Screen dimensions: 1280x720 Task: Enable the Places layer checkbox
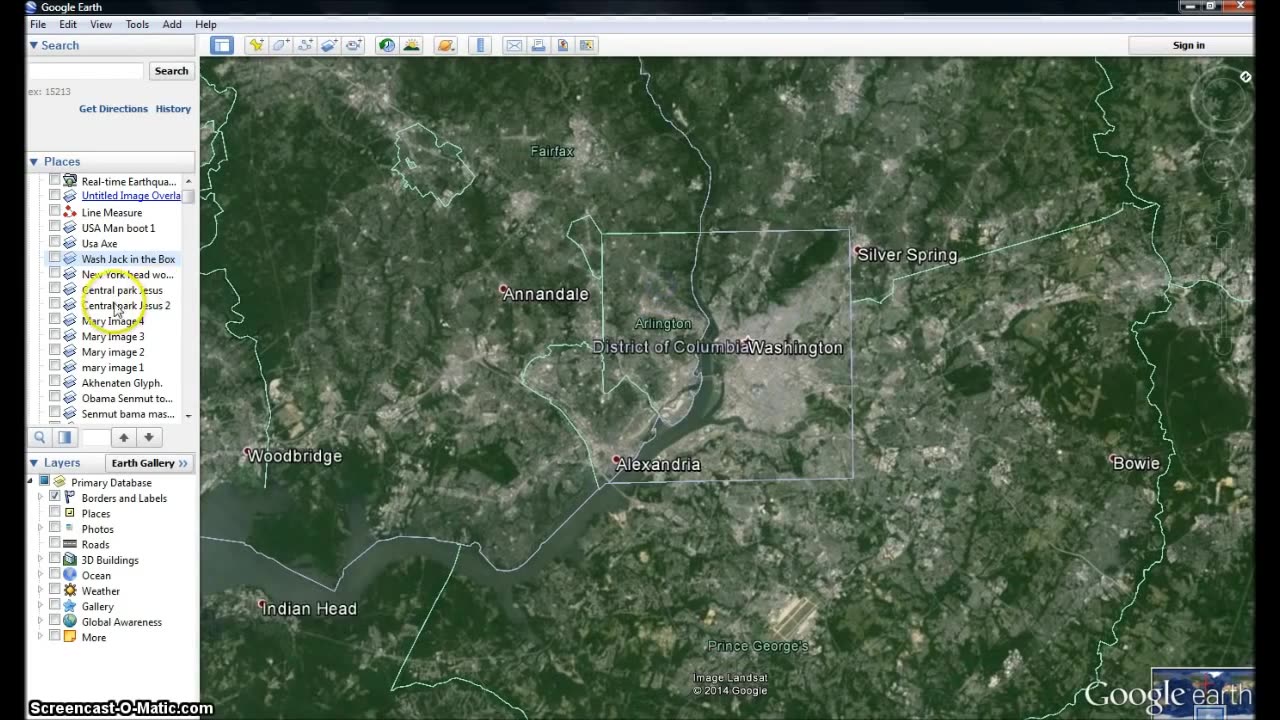pos(55,513)
